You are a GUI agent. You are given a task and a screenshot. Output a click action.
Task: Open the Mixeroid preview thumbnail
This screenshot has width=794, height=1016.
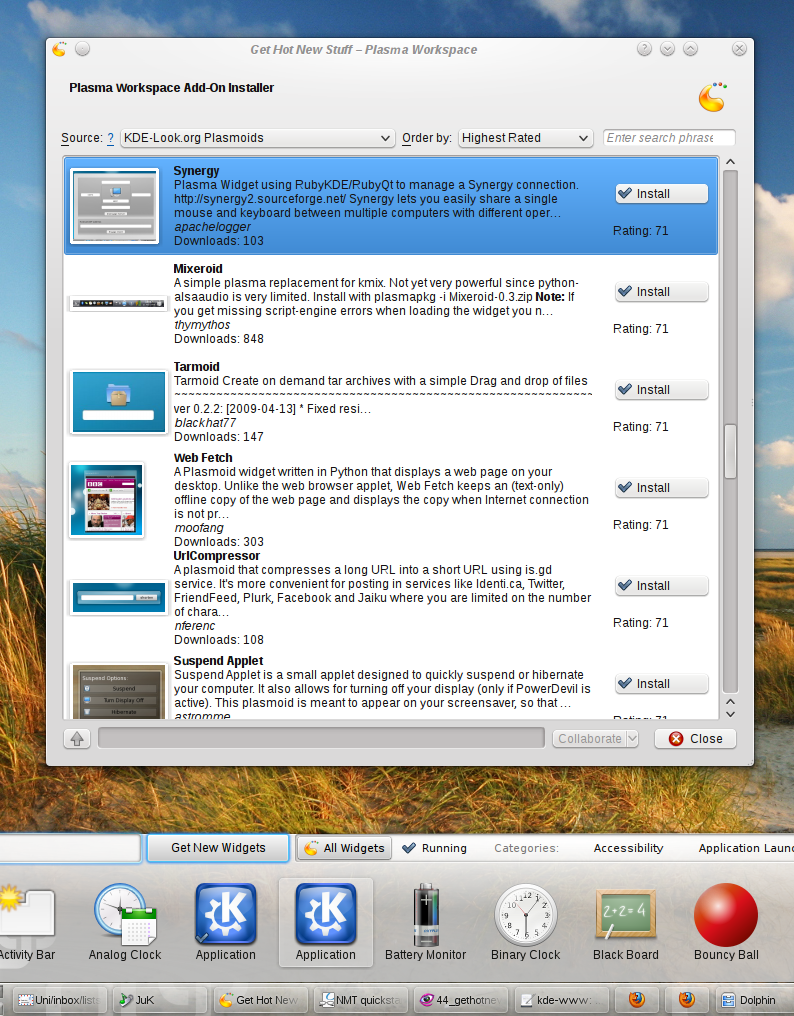(118, 303)
